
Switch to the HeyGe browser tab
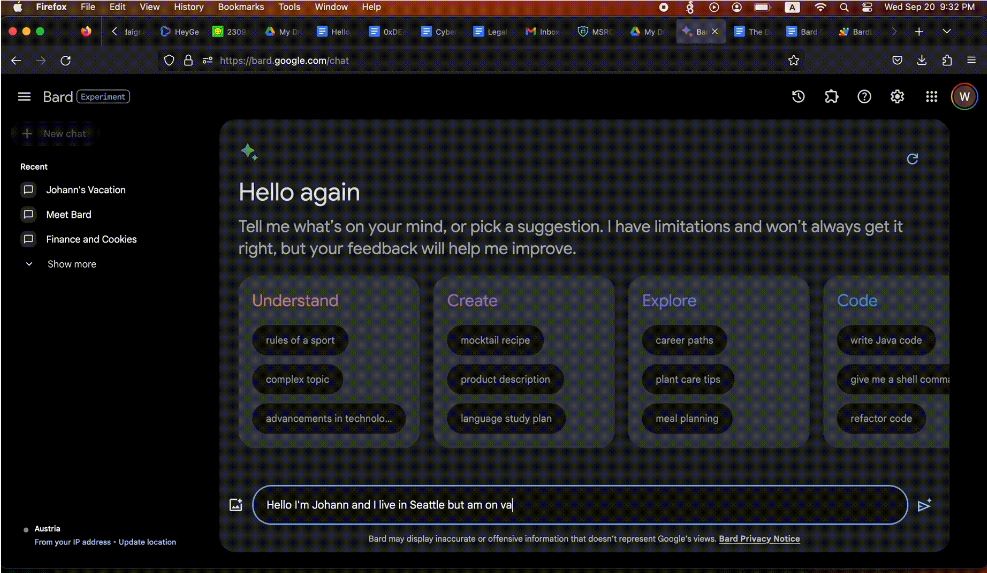click(180, 31)
